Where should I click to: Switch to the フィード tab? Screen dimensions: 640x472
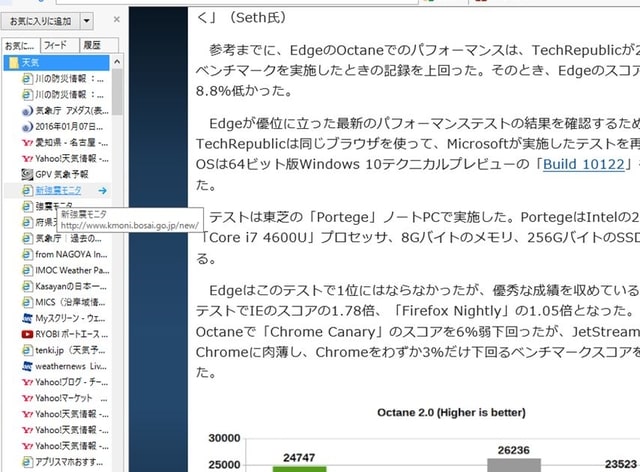pos(59,45)
